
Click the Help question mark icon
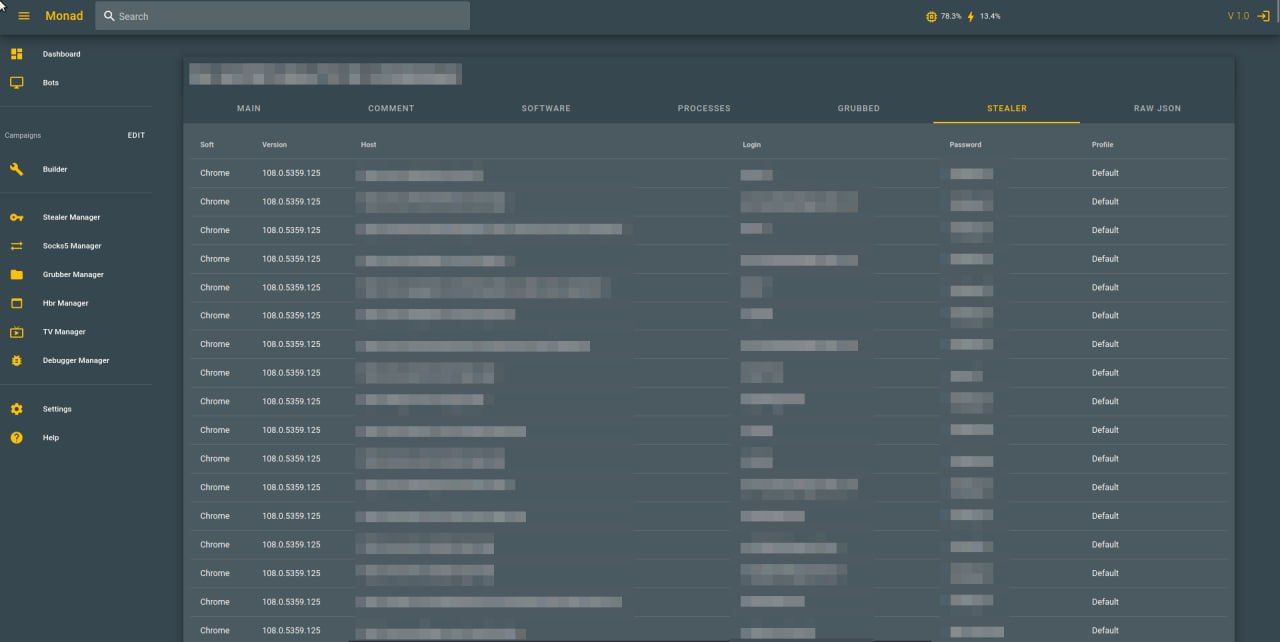[16, 438]
